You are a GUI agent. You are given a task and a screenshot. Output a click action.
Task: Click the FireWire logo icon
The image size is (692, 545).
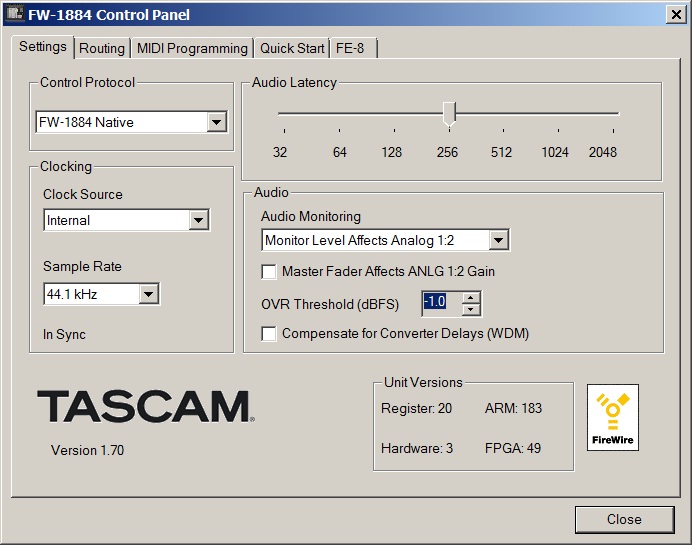point(613,417)
